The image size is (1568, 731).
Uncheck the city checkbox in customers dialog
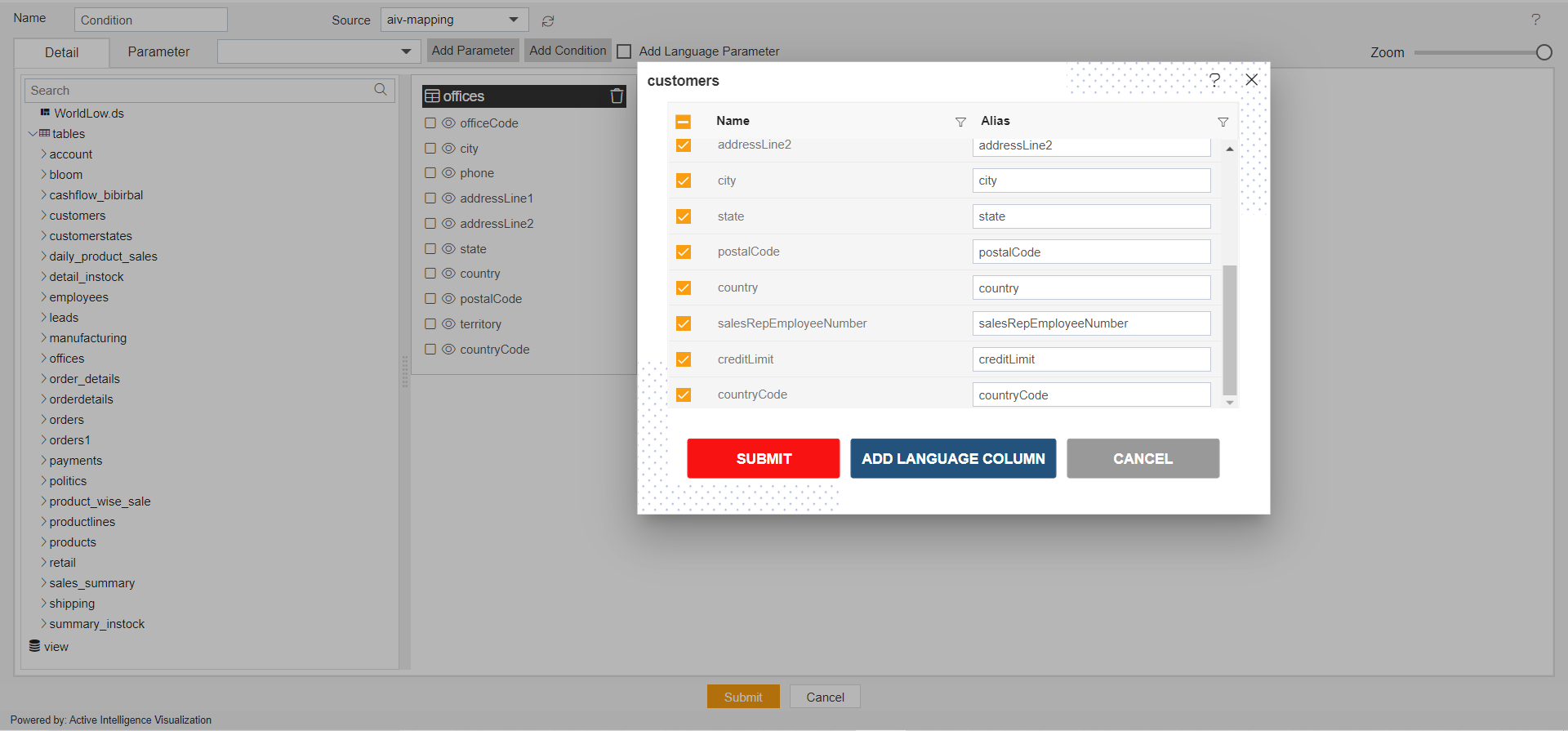(x=684, y=181)
